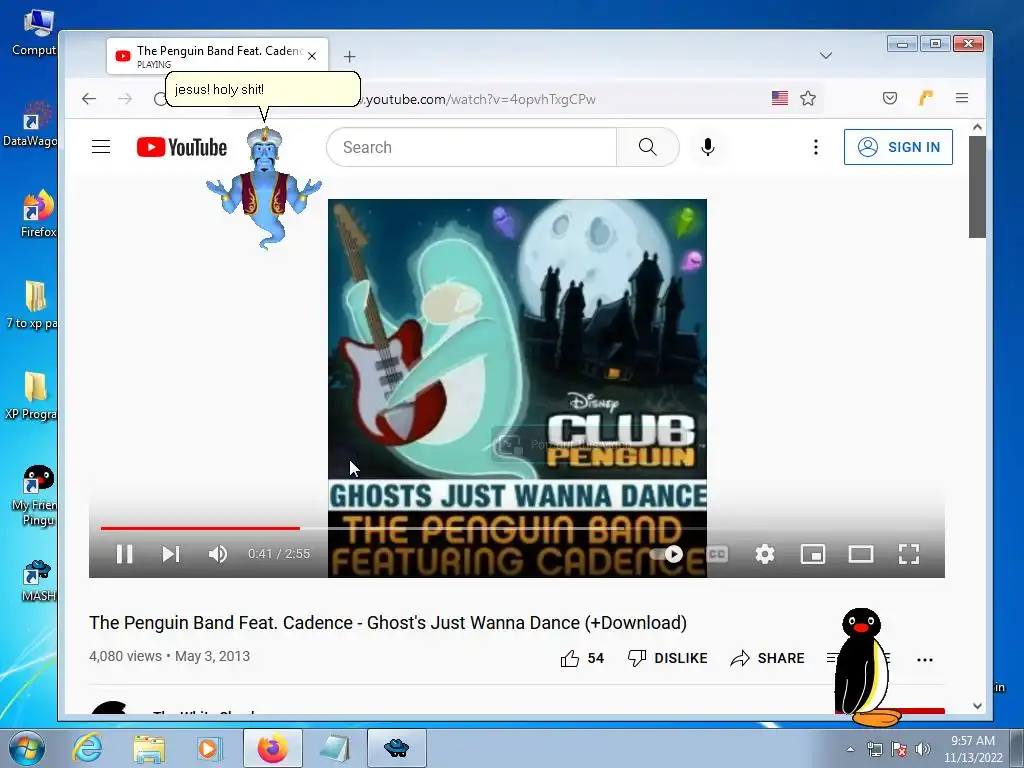This screenshot has height=768, width=1024.
Task: Focus the YouTube Search field
Action: coord(471,147)
